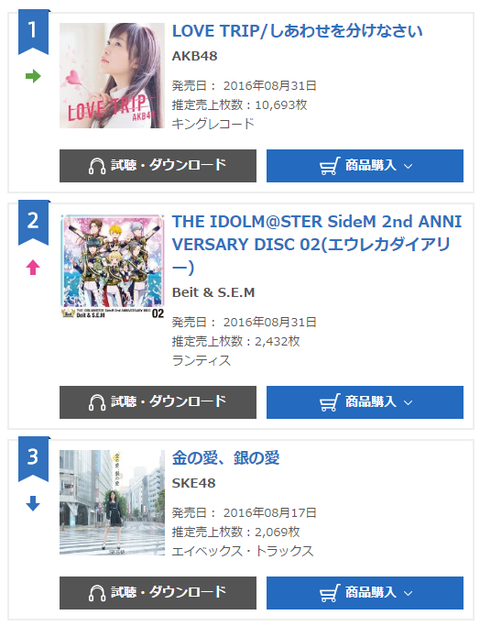Click headphone icon for 金の愛、銀の愛 listing
Viewport: 480px width, 626px height.
tap(97, 593)
